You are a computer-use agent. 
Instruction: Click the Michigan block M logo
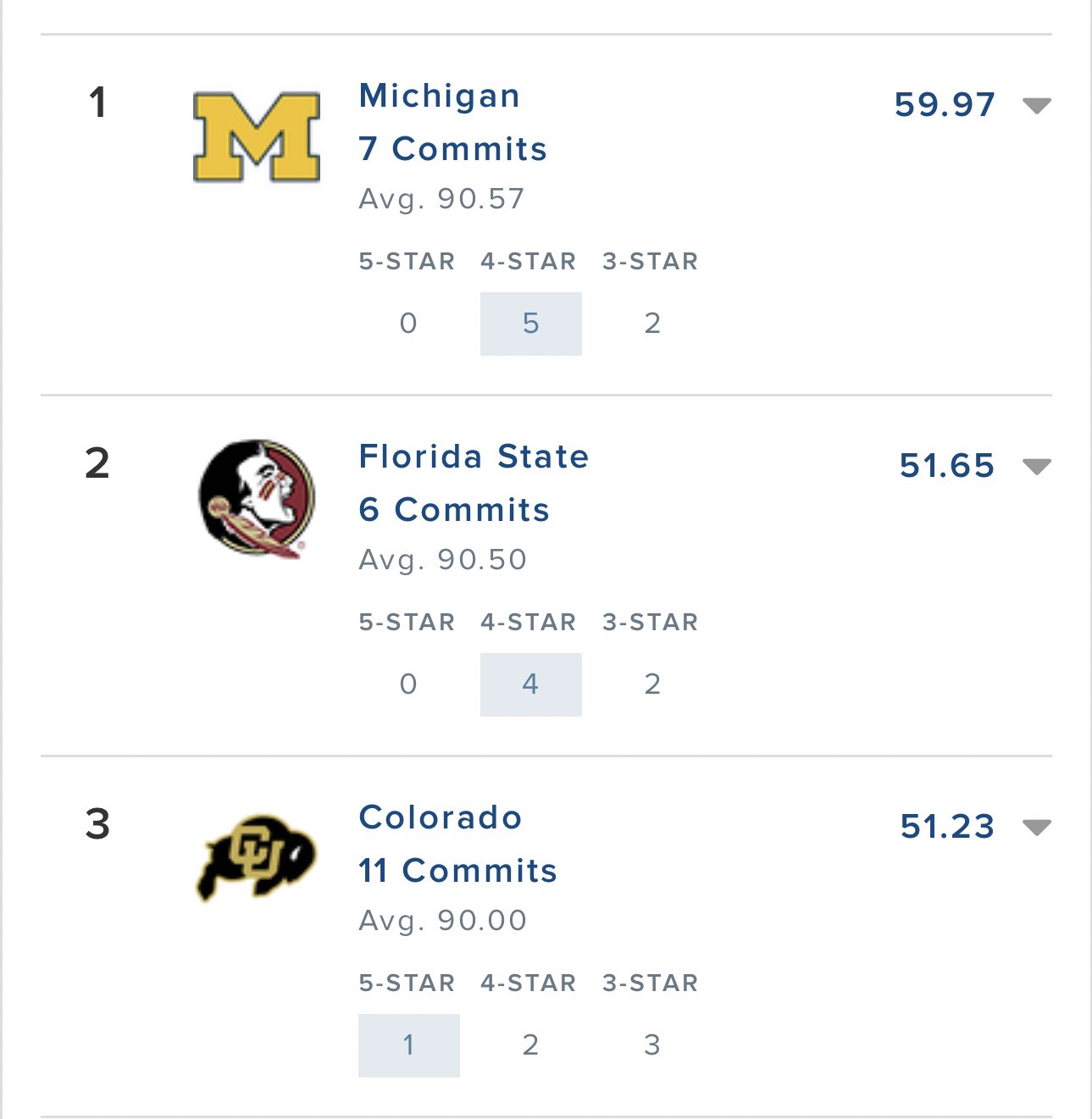(x=257, y=136)
